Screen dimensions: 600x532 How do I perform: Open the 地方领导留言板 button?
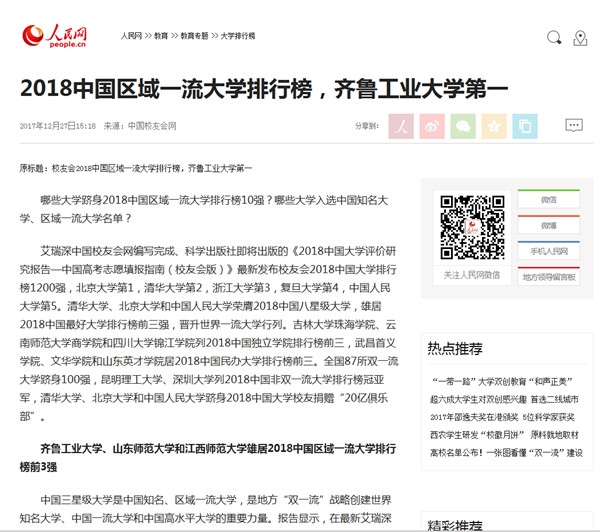[549, 276]
